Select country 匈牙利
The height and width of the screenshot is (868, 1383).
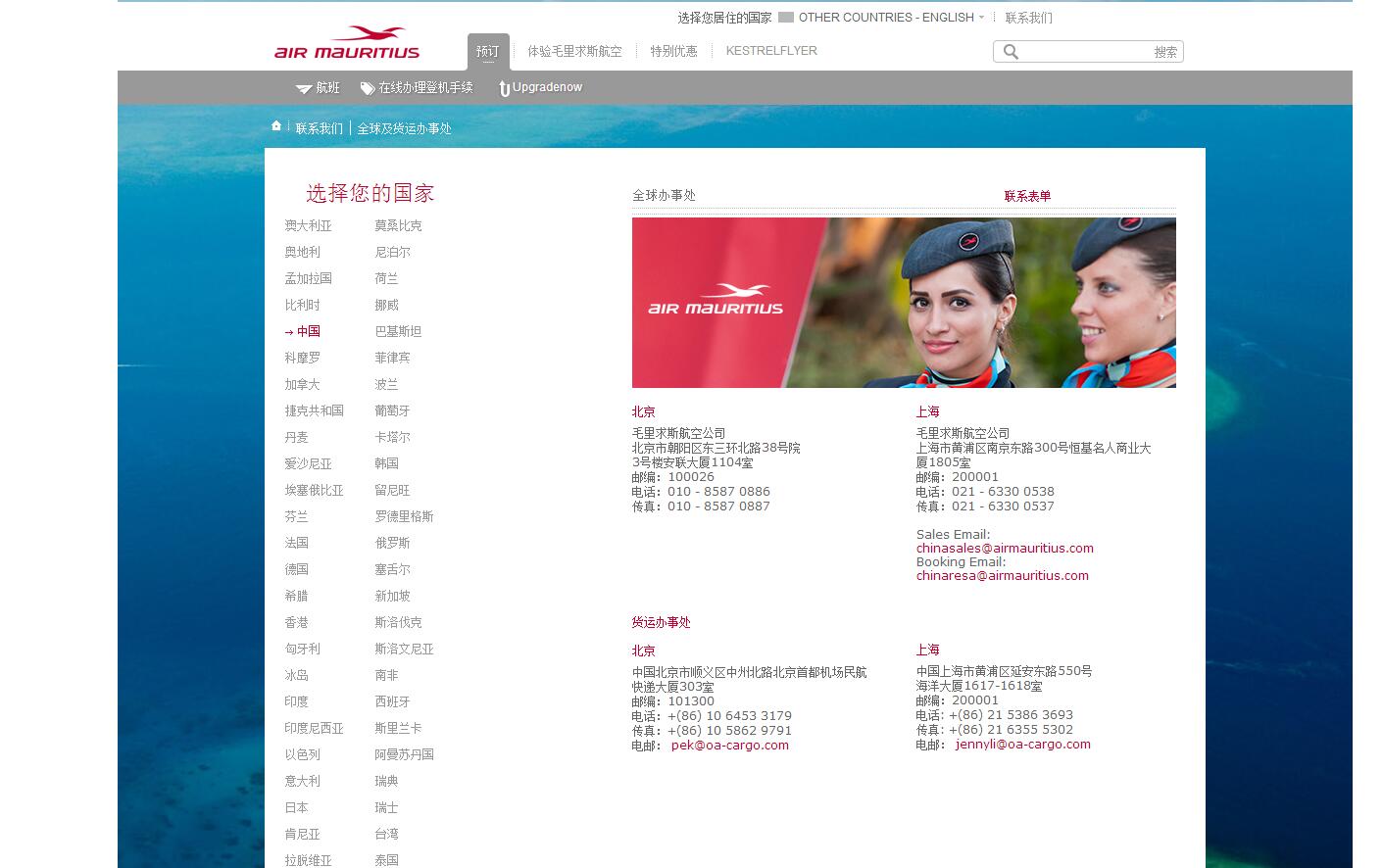pyautogui.click(x=303, y=649)
